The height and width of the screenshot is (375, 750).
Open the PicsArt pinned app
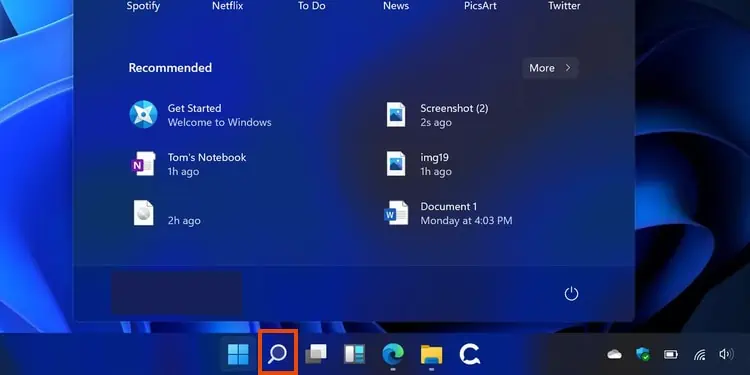tap(480, 6)
